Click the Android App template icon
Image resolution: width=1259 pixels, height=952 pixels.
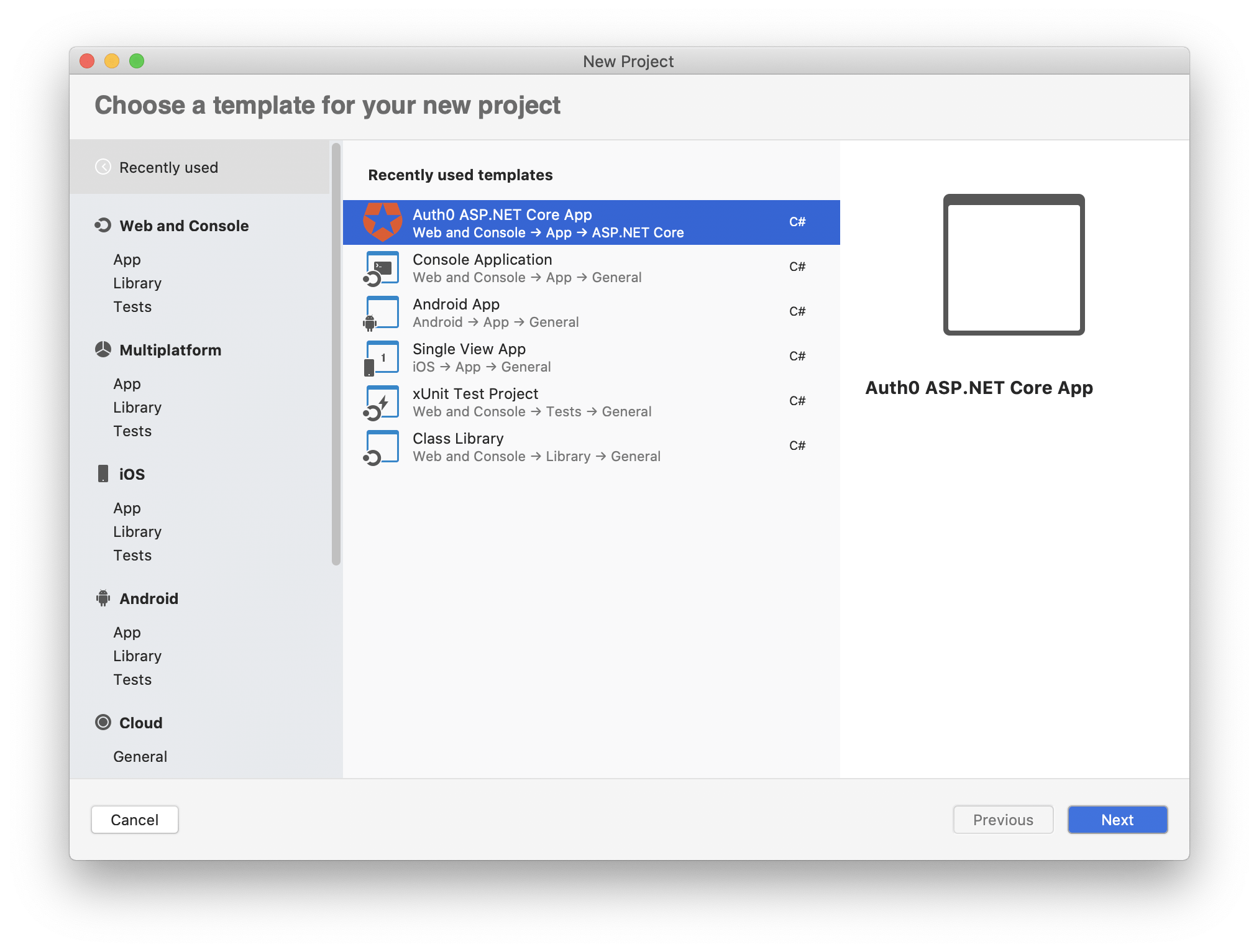(382, 313)
